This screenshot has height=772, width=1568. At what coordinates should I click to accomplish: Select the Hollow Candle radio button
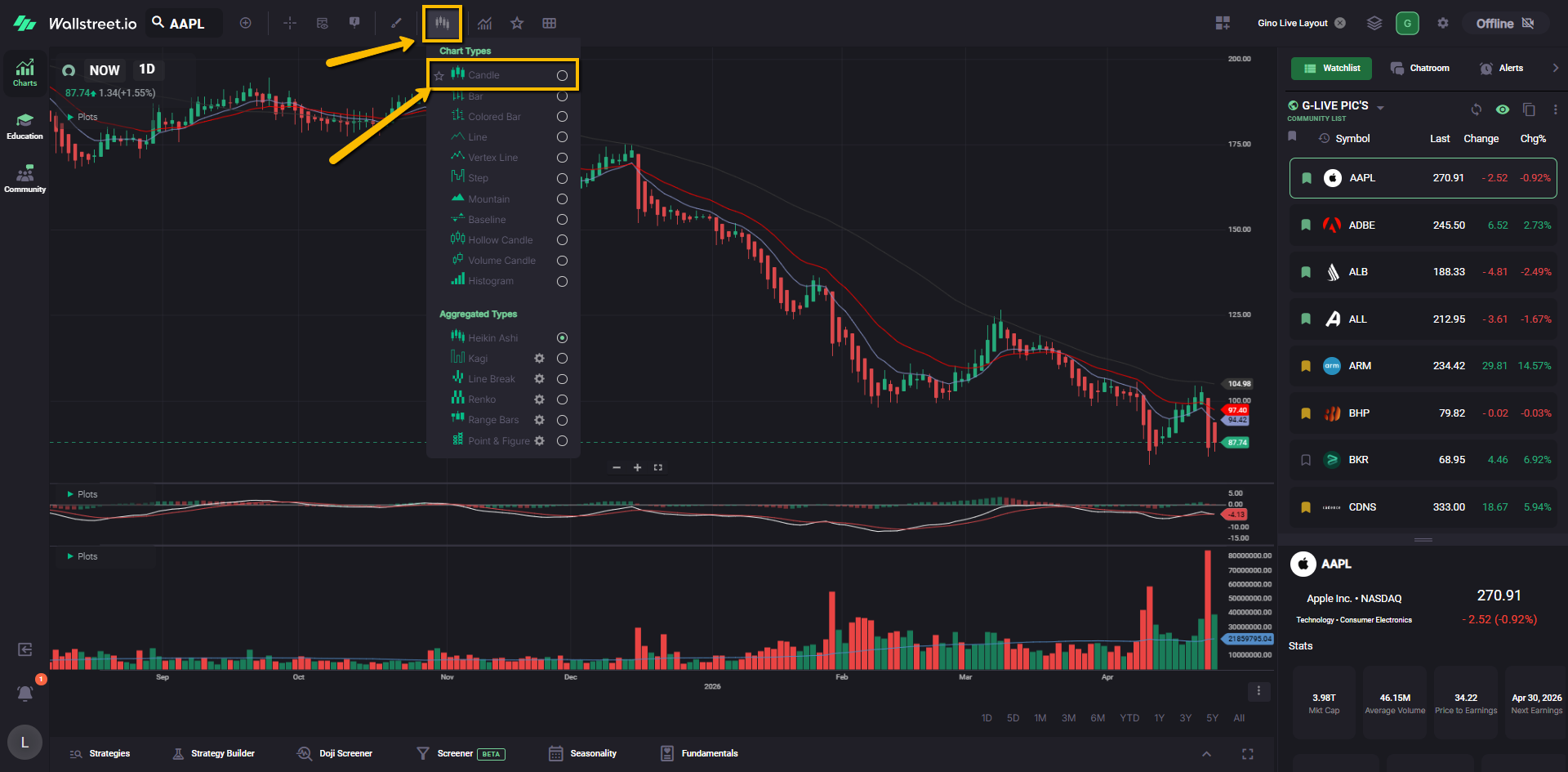pyautogui.click(x=562, y=240)
